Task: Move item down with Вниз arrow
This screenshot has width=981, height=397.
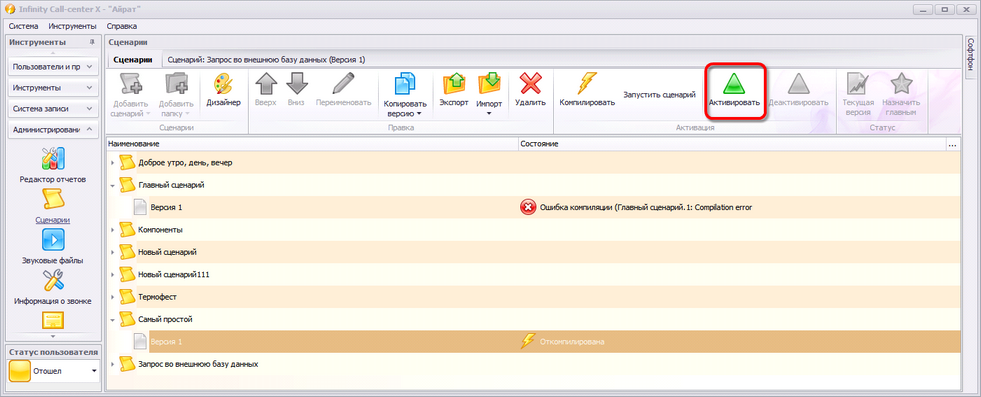Action: click(296, 84)
